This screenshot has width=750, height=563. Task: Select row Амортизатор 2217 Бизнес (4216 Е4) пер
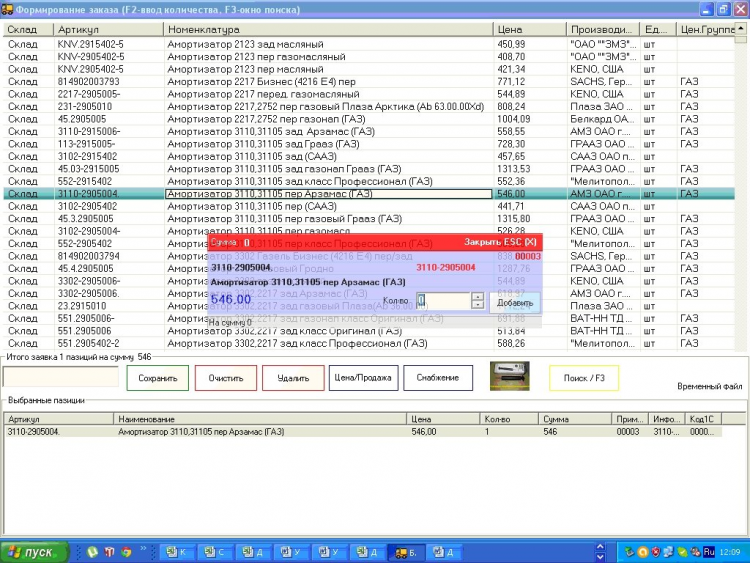point(369,81)
